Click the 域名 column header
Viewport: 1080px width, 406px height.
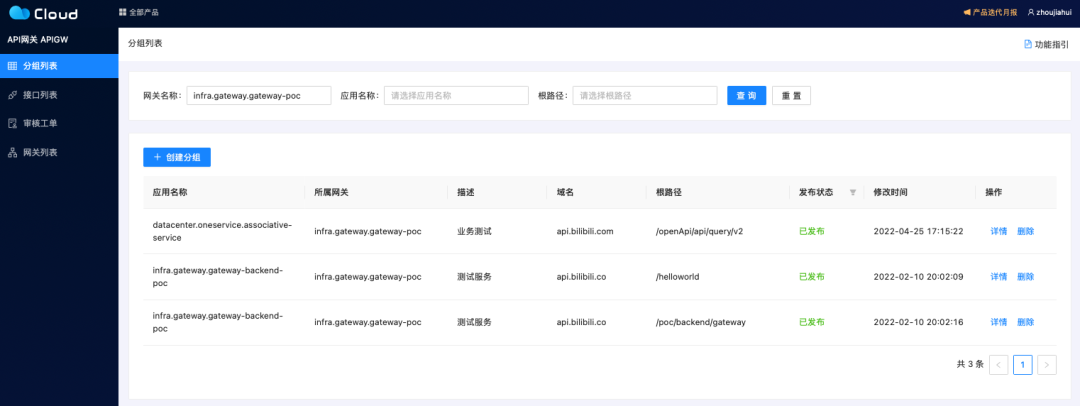pos(565,192)
